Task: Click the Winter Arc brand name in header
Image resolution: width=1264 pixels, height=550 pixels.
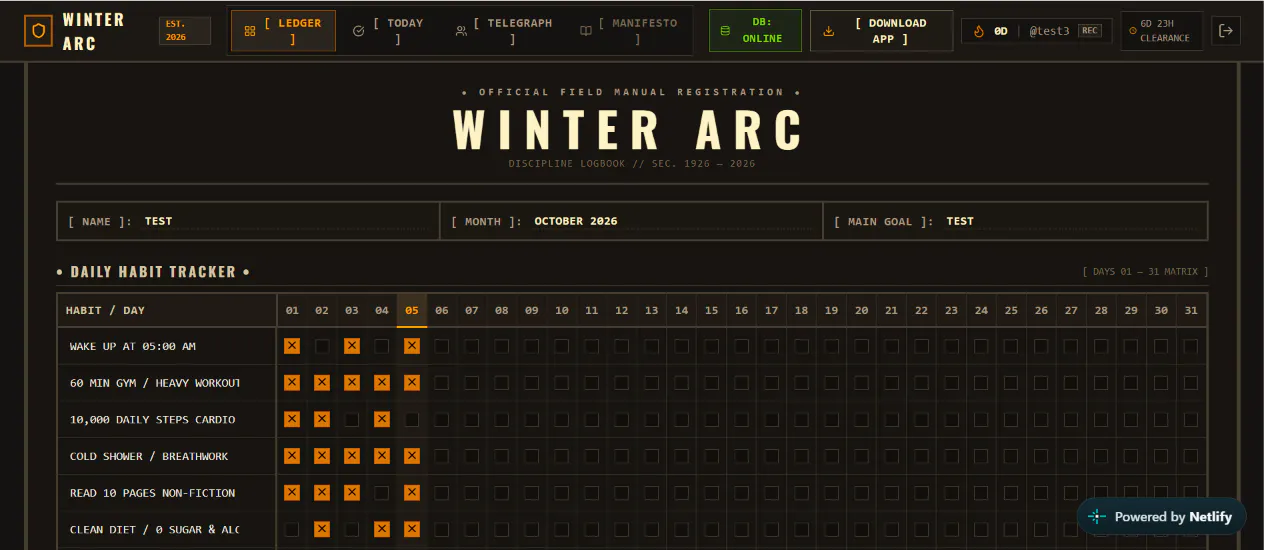Action: [94, 31]
